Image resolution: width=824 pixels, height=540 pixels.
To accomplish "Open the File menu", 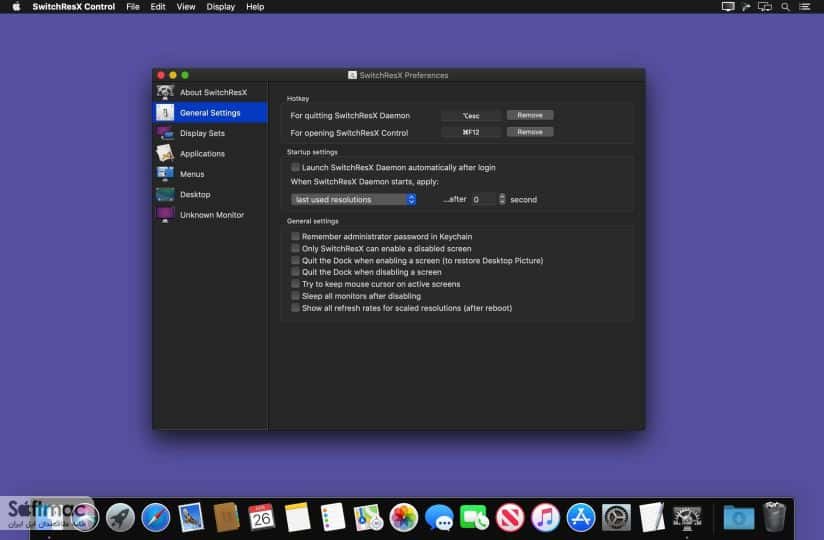I will coord(133,7).
